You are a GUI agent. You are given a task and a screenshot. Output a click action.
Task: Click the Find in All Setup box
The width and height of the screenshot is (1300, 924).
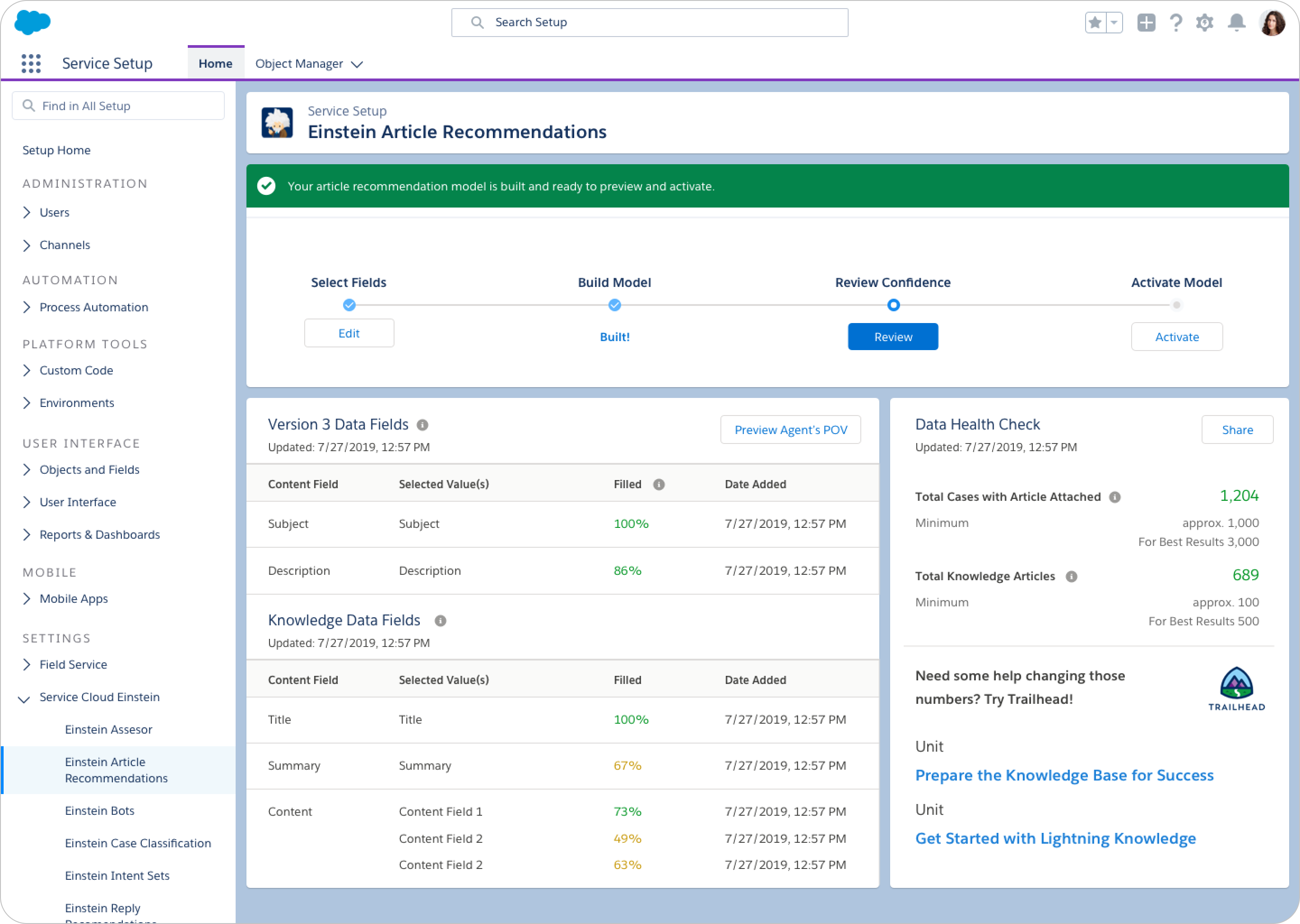(x=118, y=106)
